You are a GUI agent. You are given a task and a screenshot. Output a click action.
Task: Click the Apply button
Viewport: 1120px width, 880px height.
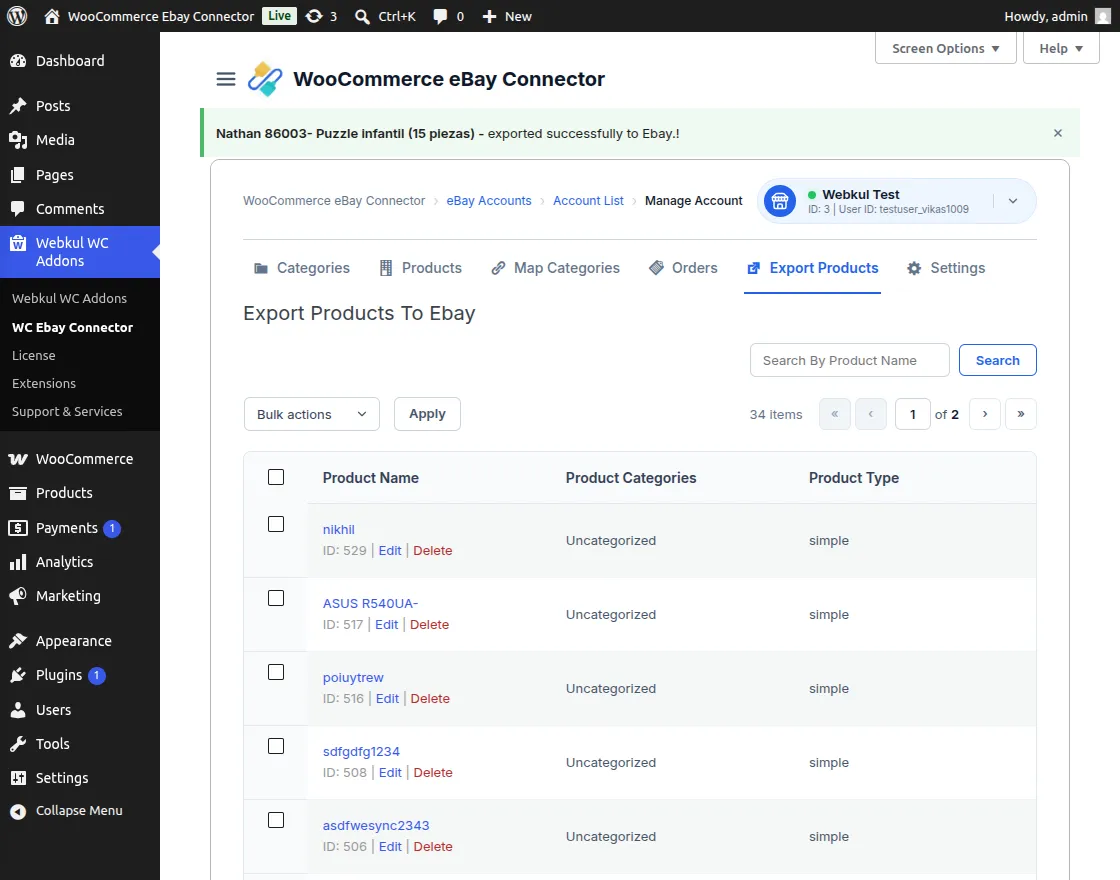click(427, 414)
